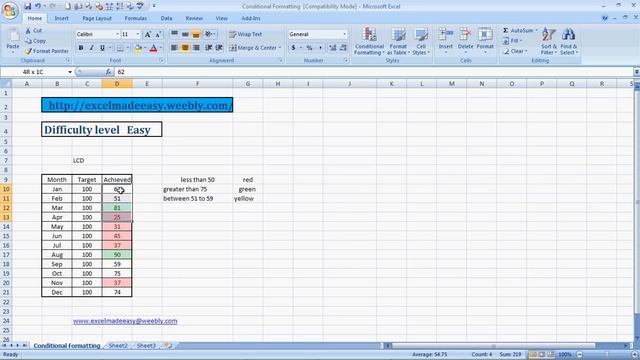Increase decimal places
Screen dimensions: 640x360
333,48
